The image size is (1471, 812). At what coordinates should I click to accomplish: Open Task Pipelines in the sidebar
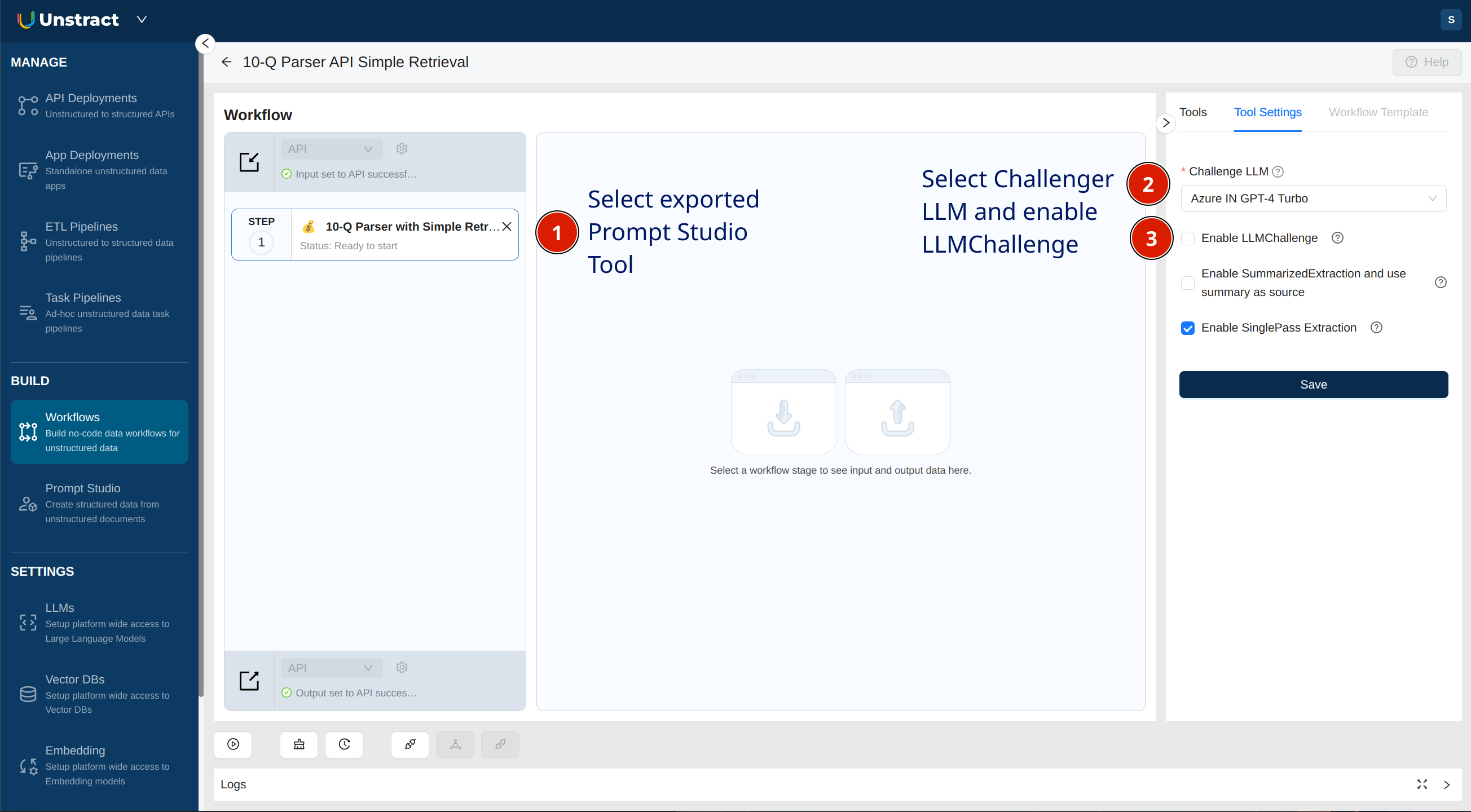(x=99, y=312)
